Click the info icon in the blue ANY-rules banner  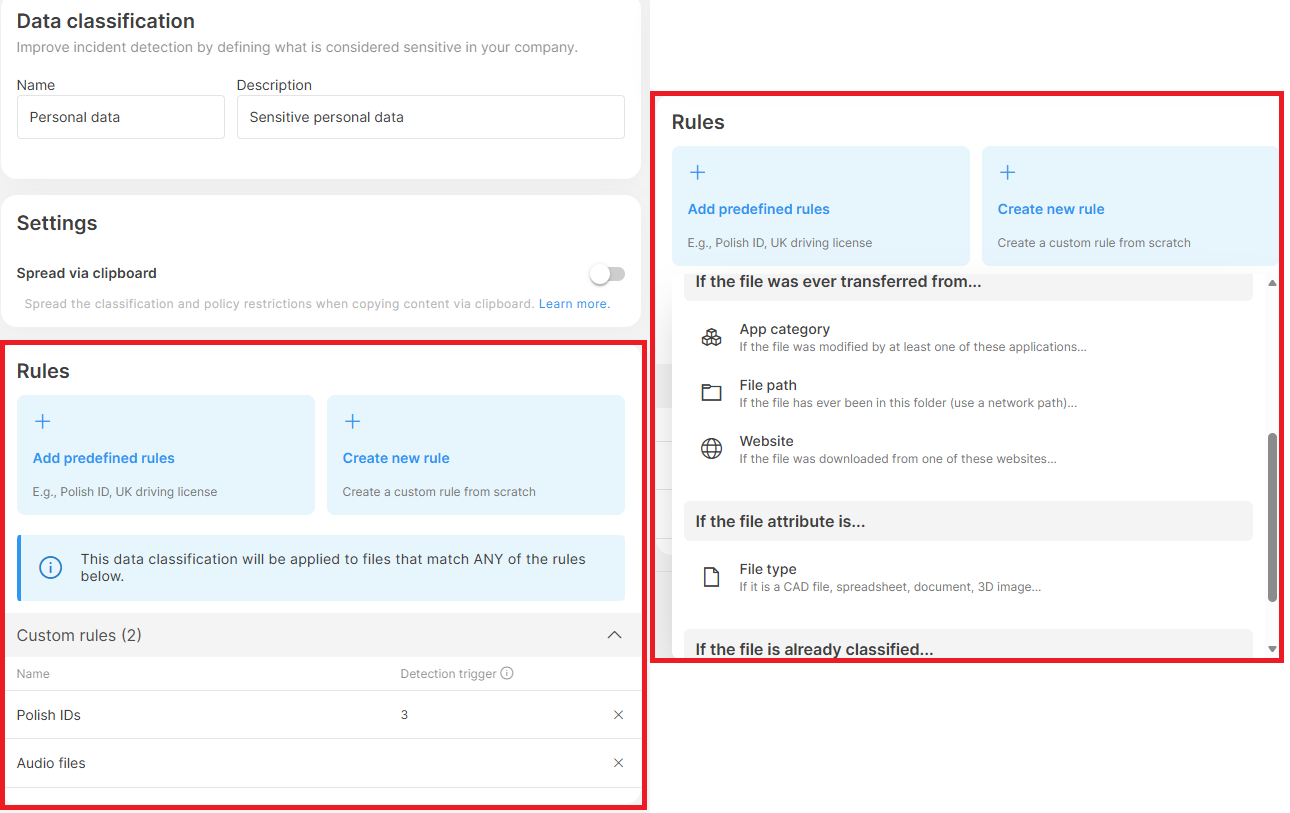pos(50,567)
